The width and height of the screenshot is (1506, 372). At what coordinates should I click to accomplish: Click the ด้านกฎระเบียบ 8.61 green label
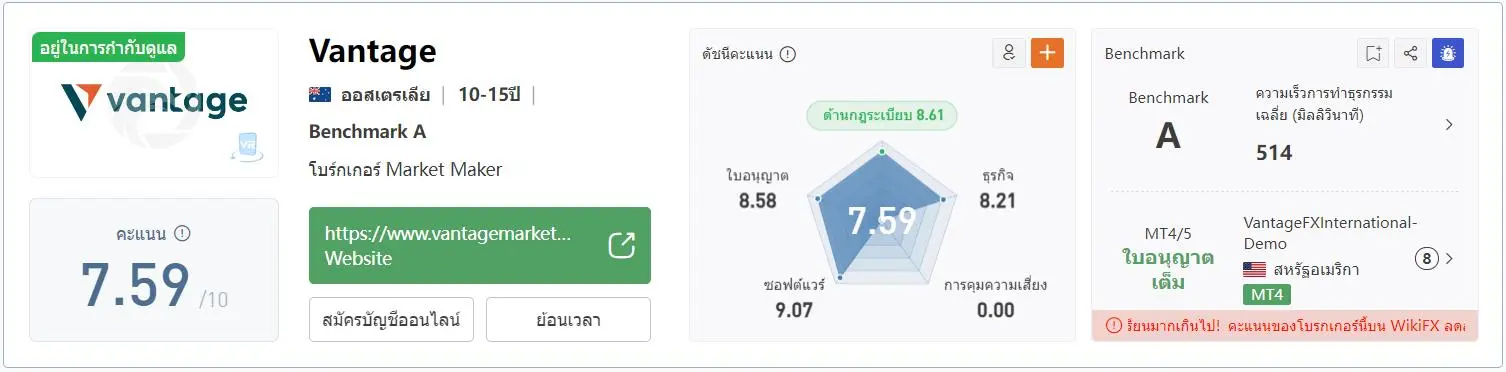coord(882,115)
